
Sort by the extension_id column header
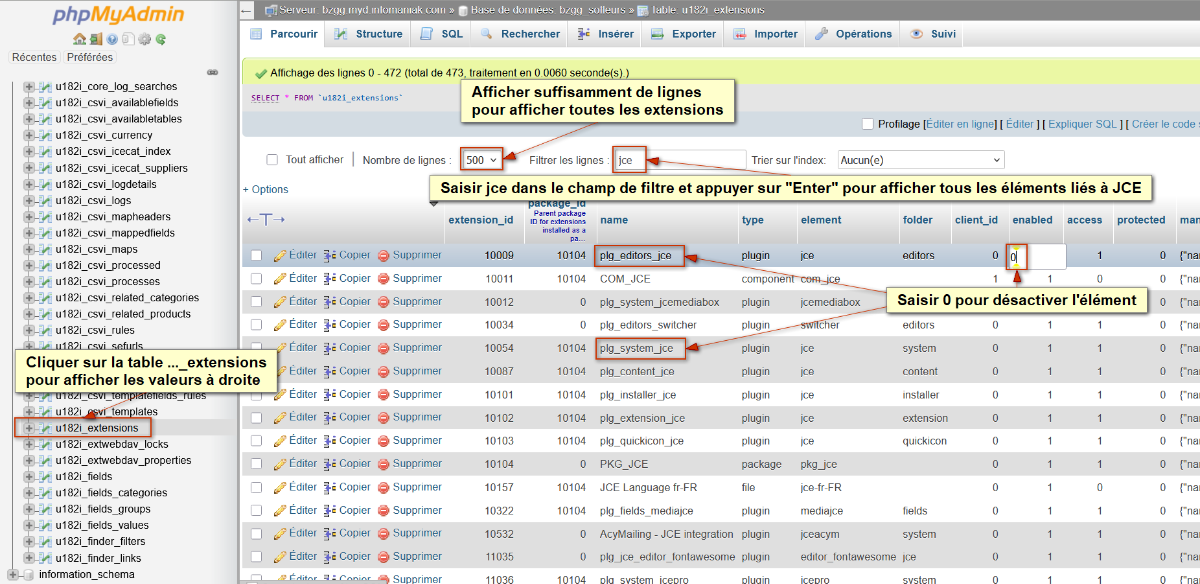[x=480, y=220]
